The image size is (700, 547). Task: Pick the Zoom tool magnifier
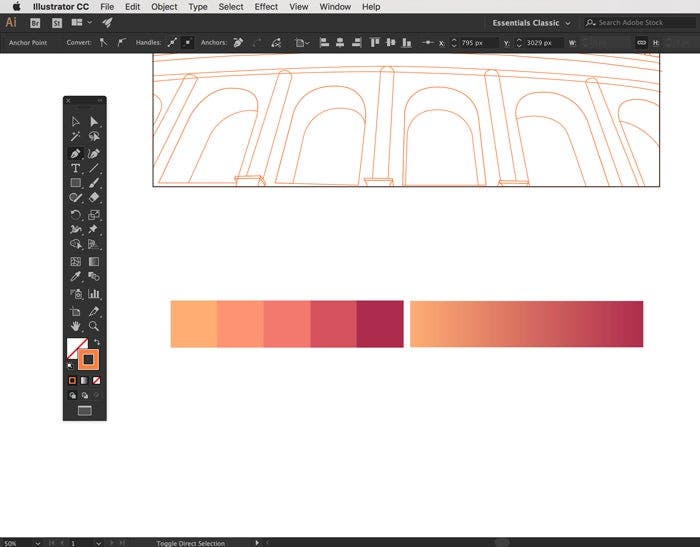pos(94,326)
